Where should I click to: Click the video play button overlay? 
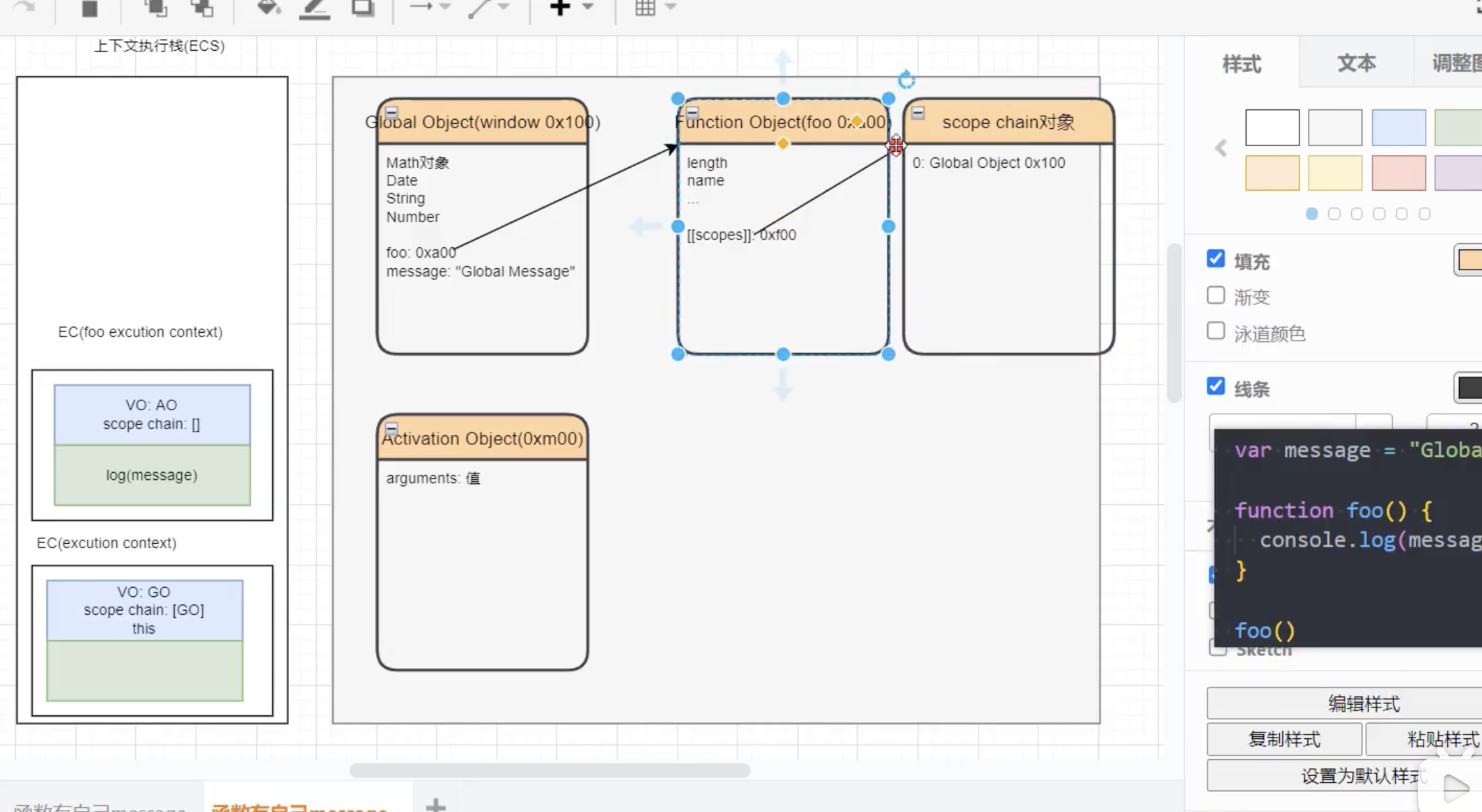[1454, 787]
